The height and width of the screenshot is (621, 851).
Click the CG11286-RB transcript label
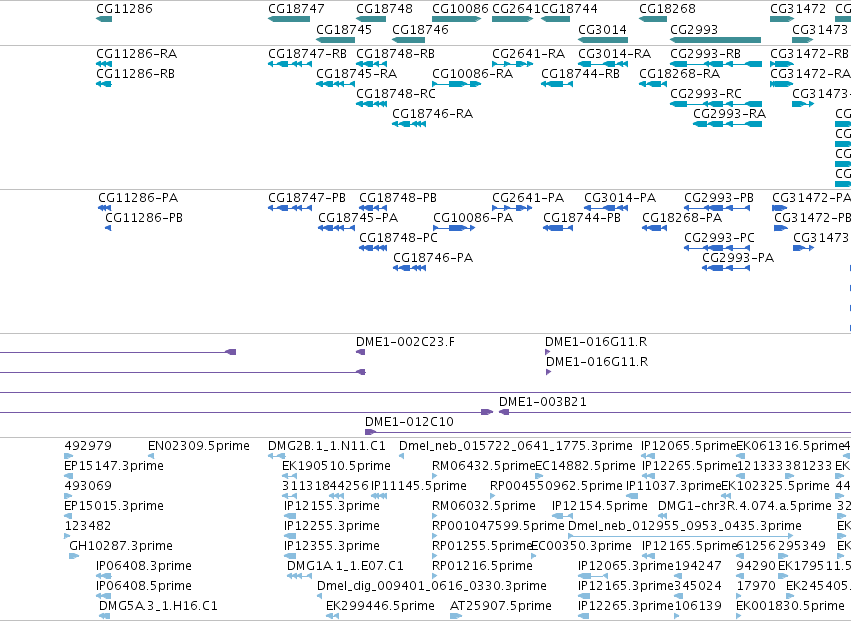tap(136, 74)
